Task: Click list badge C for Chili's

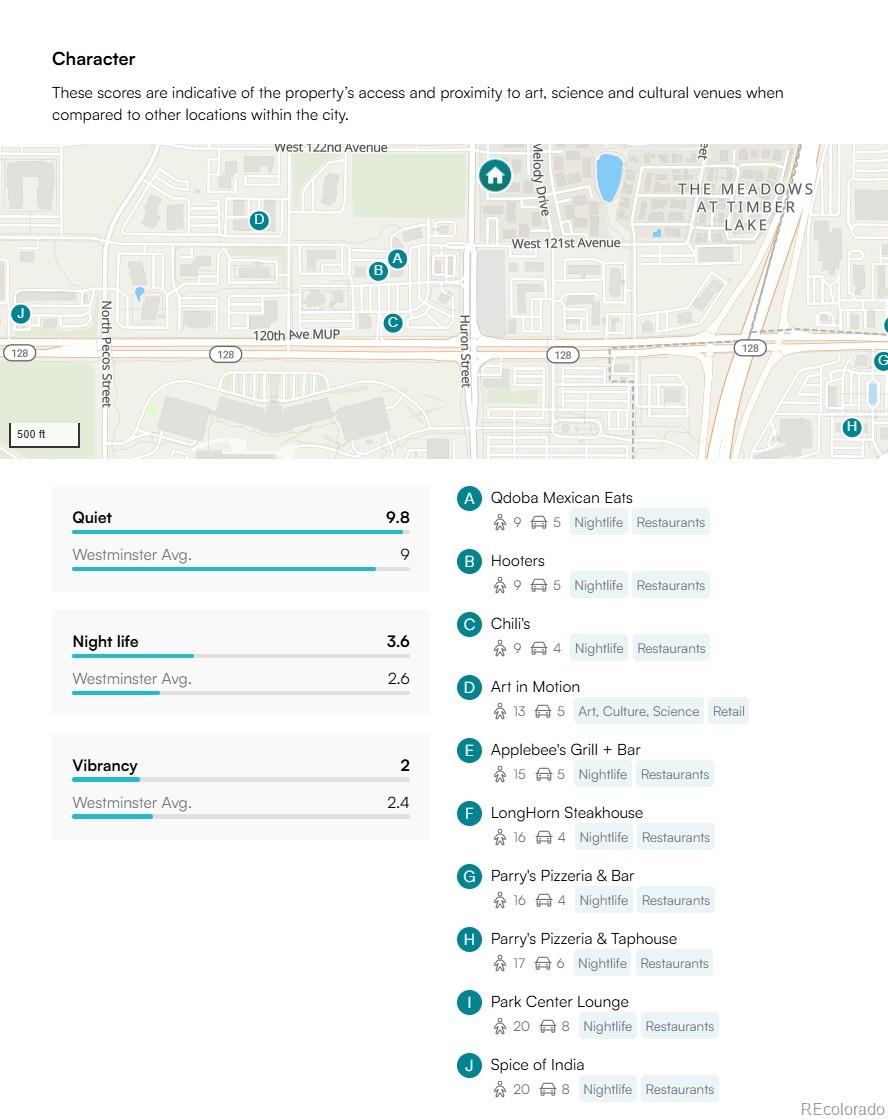Action: pyautogui.click(x=469, y=624)
